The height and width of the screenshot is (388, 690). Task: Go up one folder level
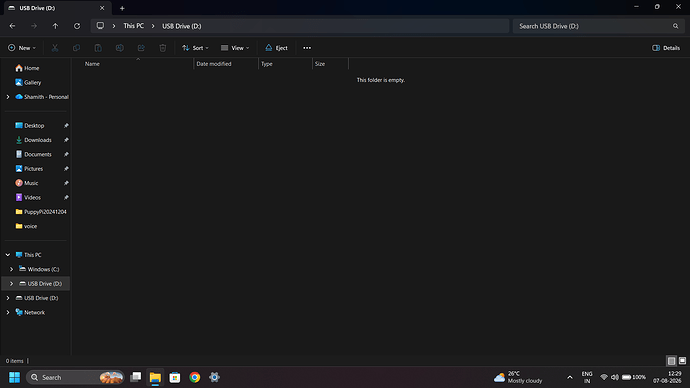pyautogui.click(x=55, y=26)
